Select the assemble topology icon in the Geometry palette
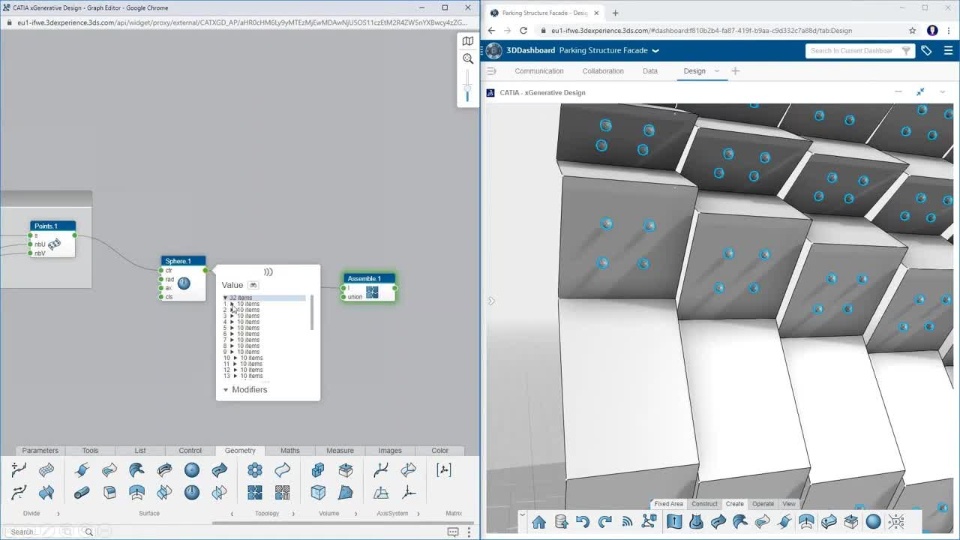This screenshot has width=960, height=540. (255, 492)
